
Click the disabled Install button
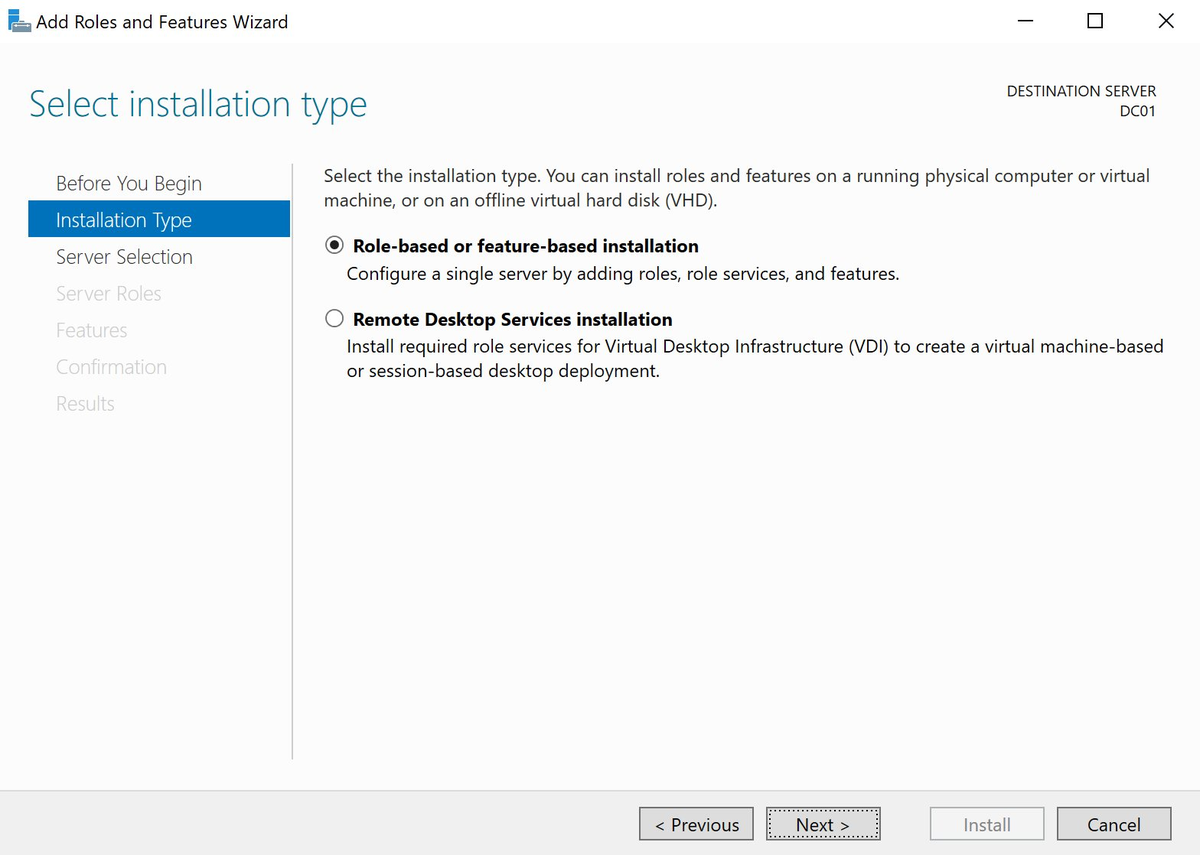(986, 823)
